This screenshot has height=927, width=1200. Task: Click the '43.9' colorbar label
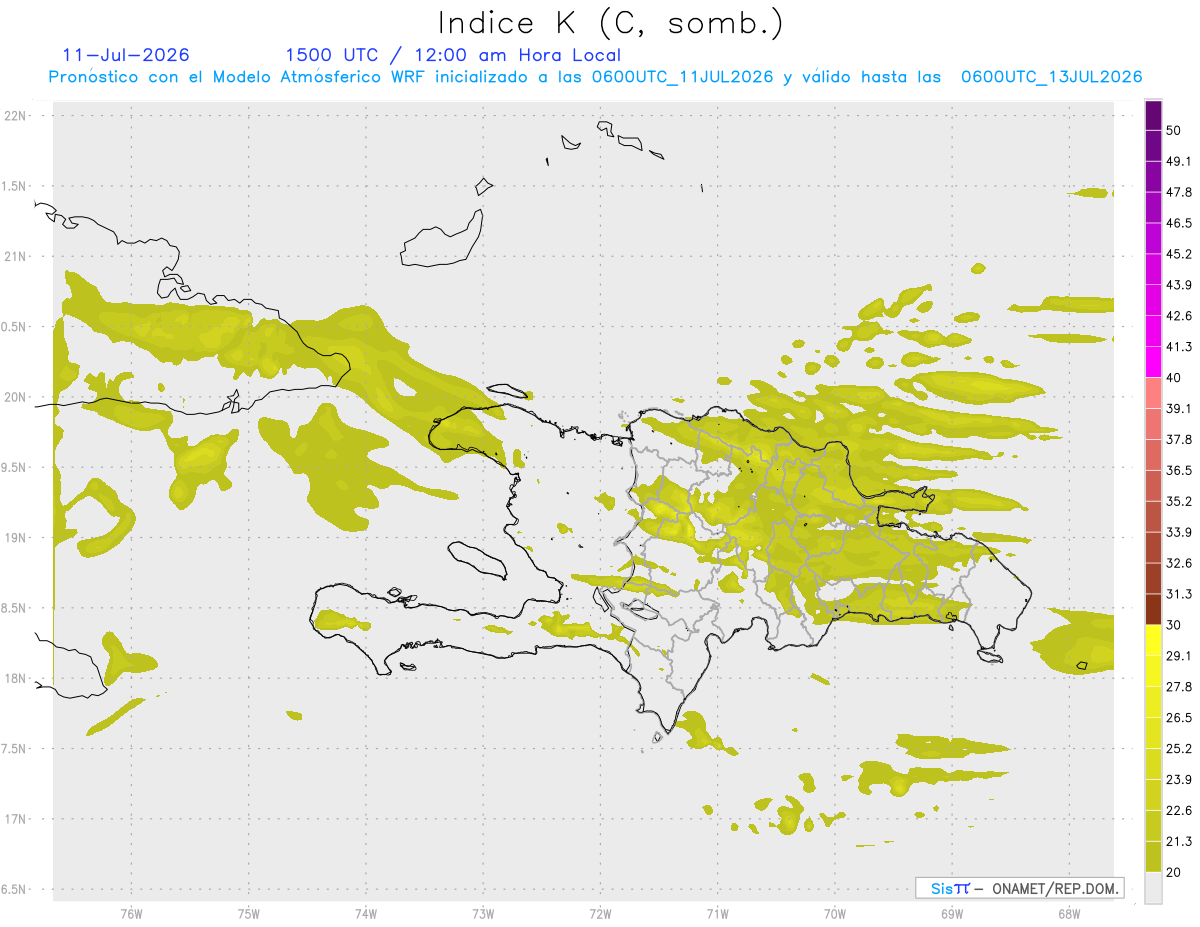pyautogui.click(x=1179, y=285)
